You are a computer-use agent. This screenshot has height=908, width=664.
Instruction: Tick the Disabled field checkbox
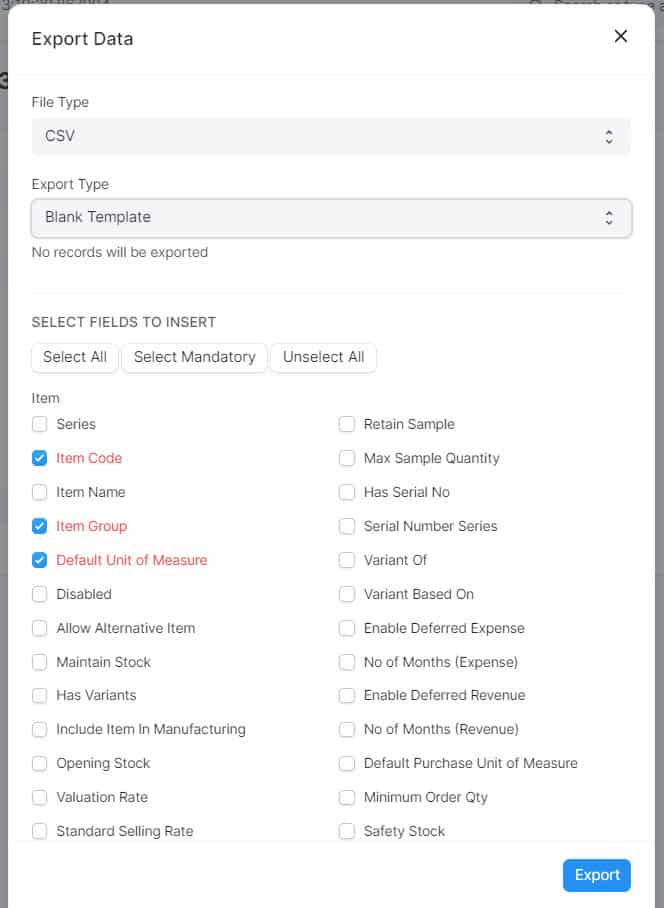(40, 594)
